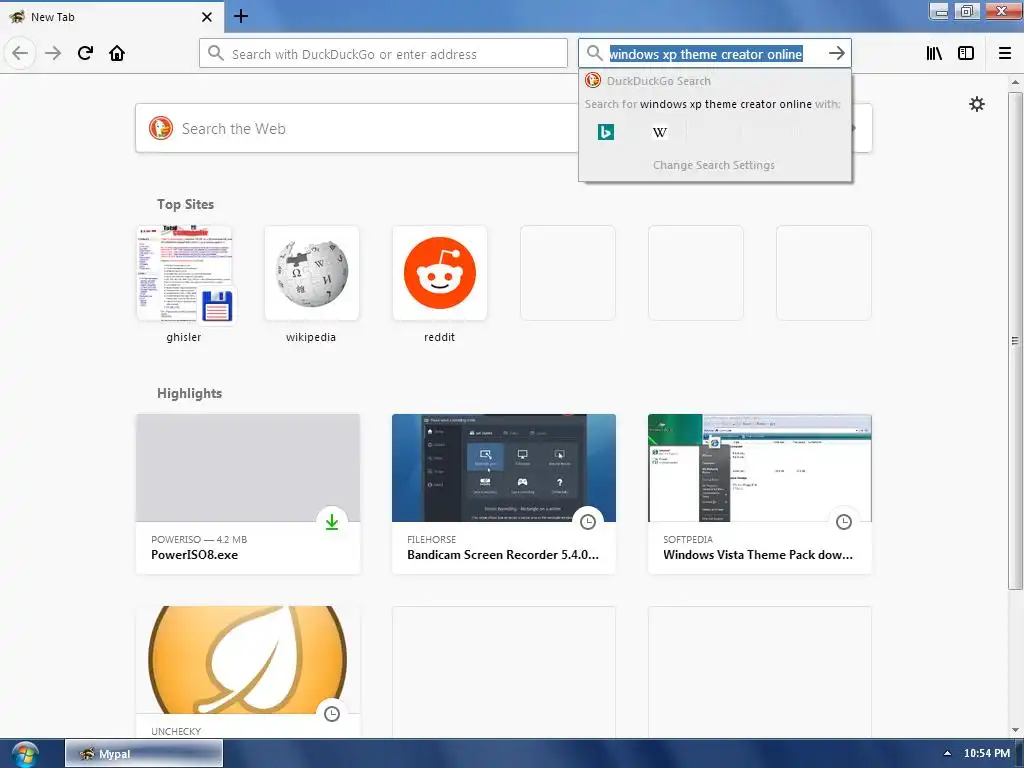Click the DuckDuckGo logo in page search
The image size is (1024, 768).
tap(161, 128)
